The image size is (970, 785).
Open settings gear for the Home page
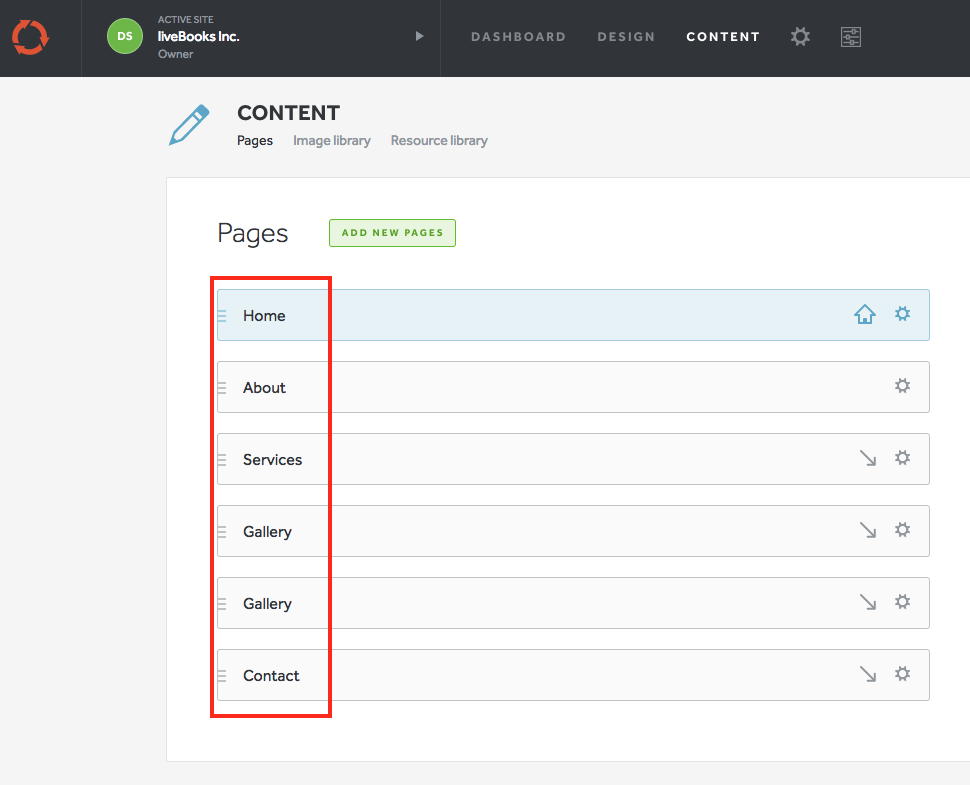point(902,314)
